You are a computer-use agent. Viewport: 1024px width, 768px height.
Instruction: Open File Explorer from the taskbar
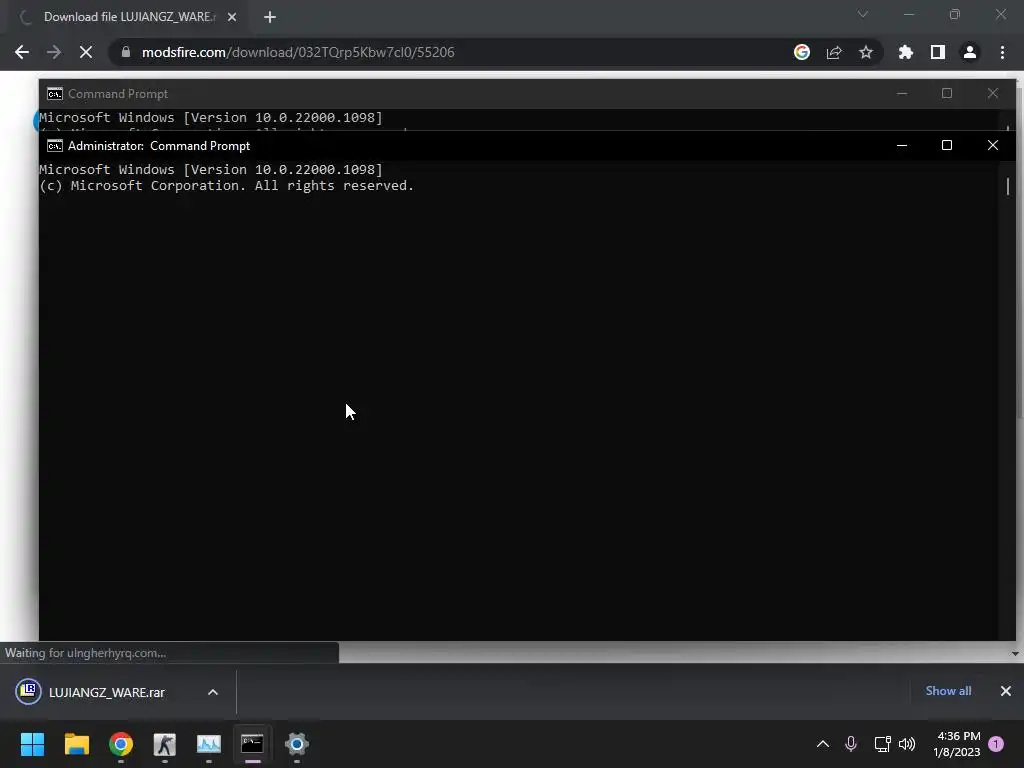(x=76, y=744)
